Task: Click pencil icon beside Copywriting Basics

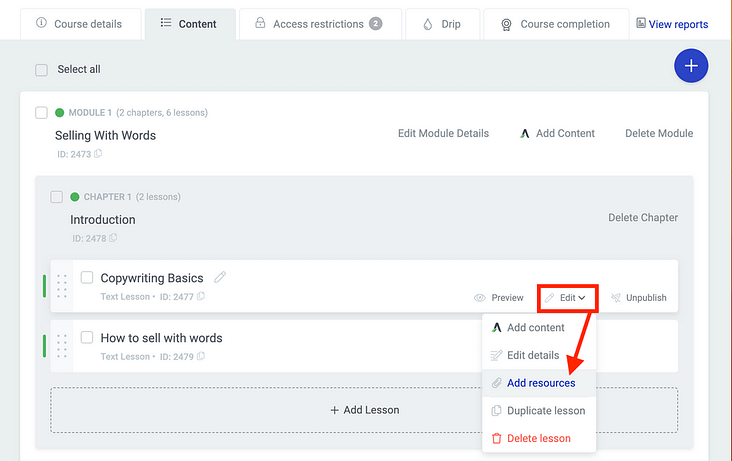Action: coord(220,277)
